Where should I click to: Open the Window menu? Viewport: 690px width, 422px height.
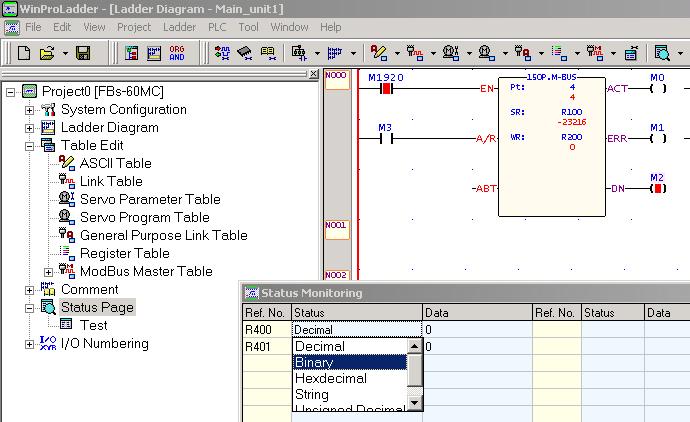(x=289, y=27)
